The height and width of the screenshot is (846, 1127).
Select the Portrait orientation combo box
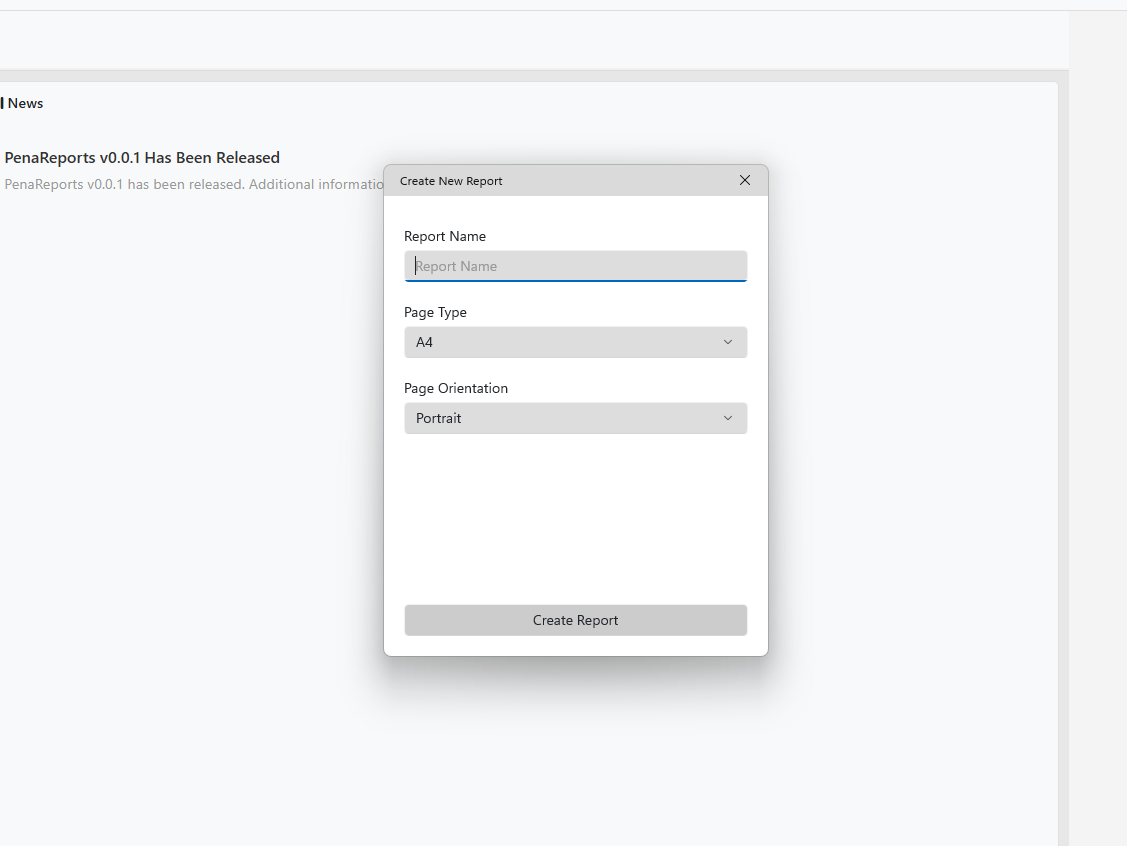[575, 418]
